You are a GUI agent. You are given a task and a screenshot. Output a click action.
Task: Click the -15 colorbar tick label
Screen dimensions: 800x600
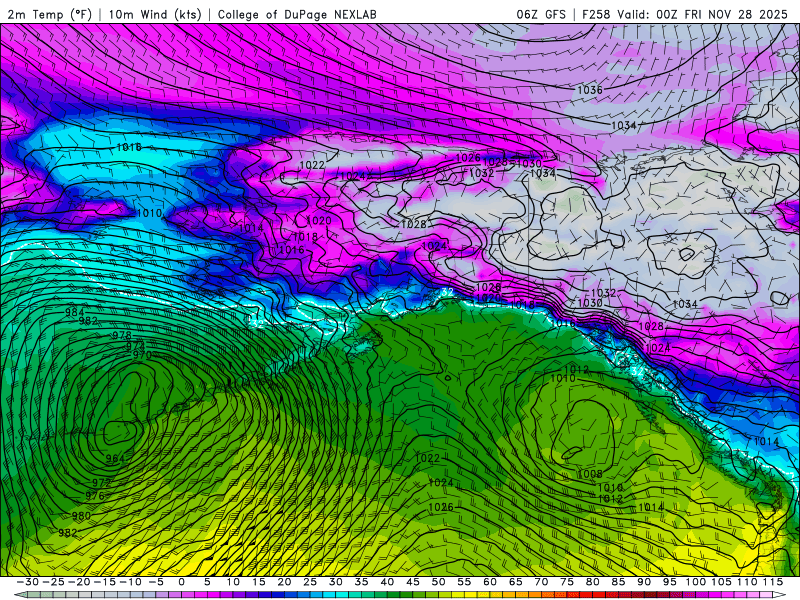(105, 582)
